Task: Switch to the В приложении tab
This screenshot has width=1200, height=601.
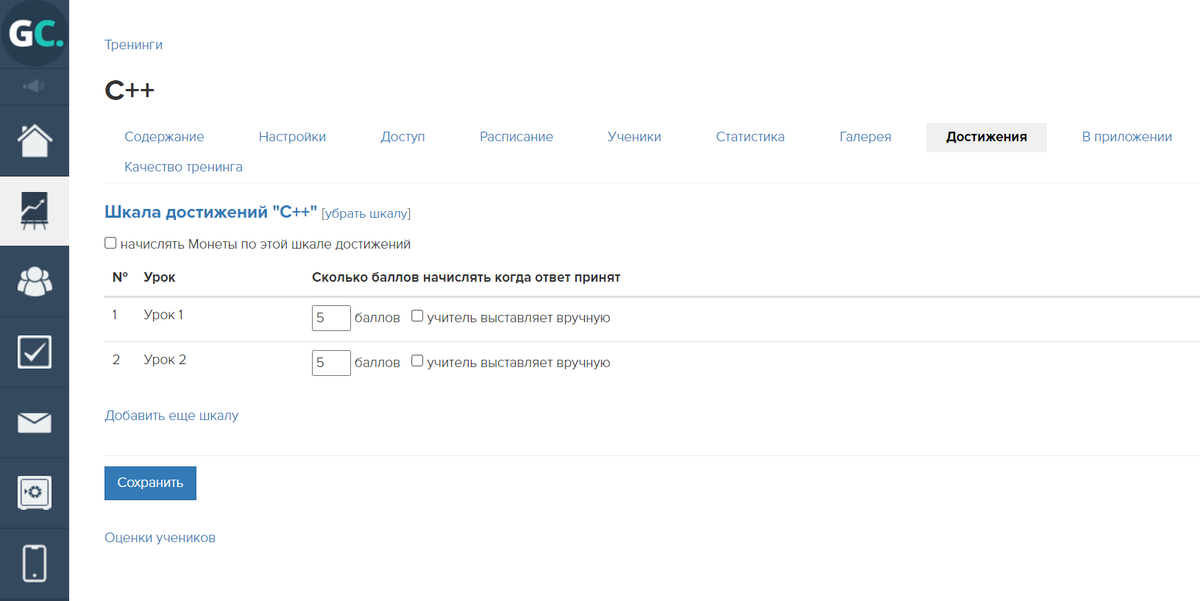Action: [1126, 137]
